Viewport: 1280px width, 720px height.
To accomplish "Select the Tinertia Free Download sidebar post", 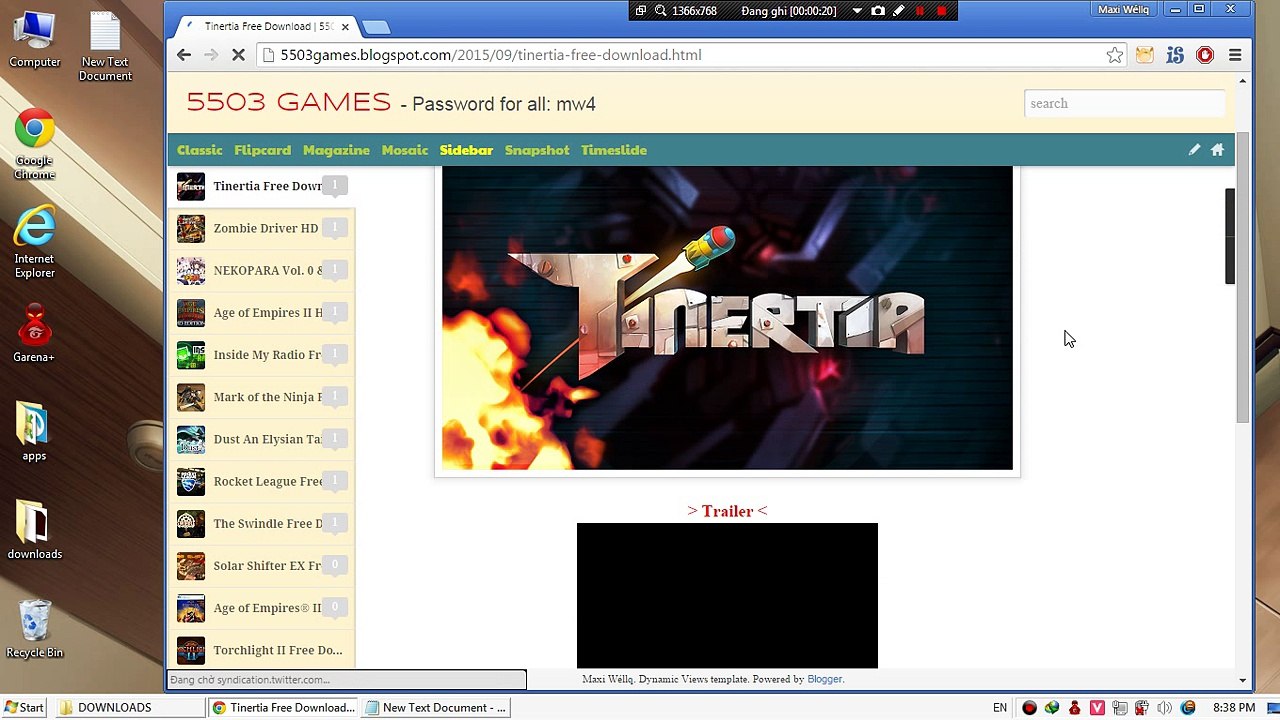I will [262, 186].
